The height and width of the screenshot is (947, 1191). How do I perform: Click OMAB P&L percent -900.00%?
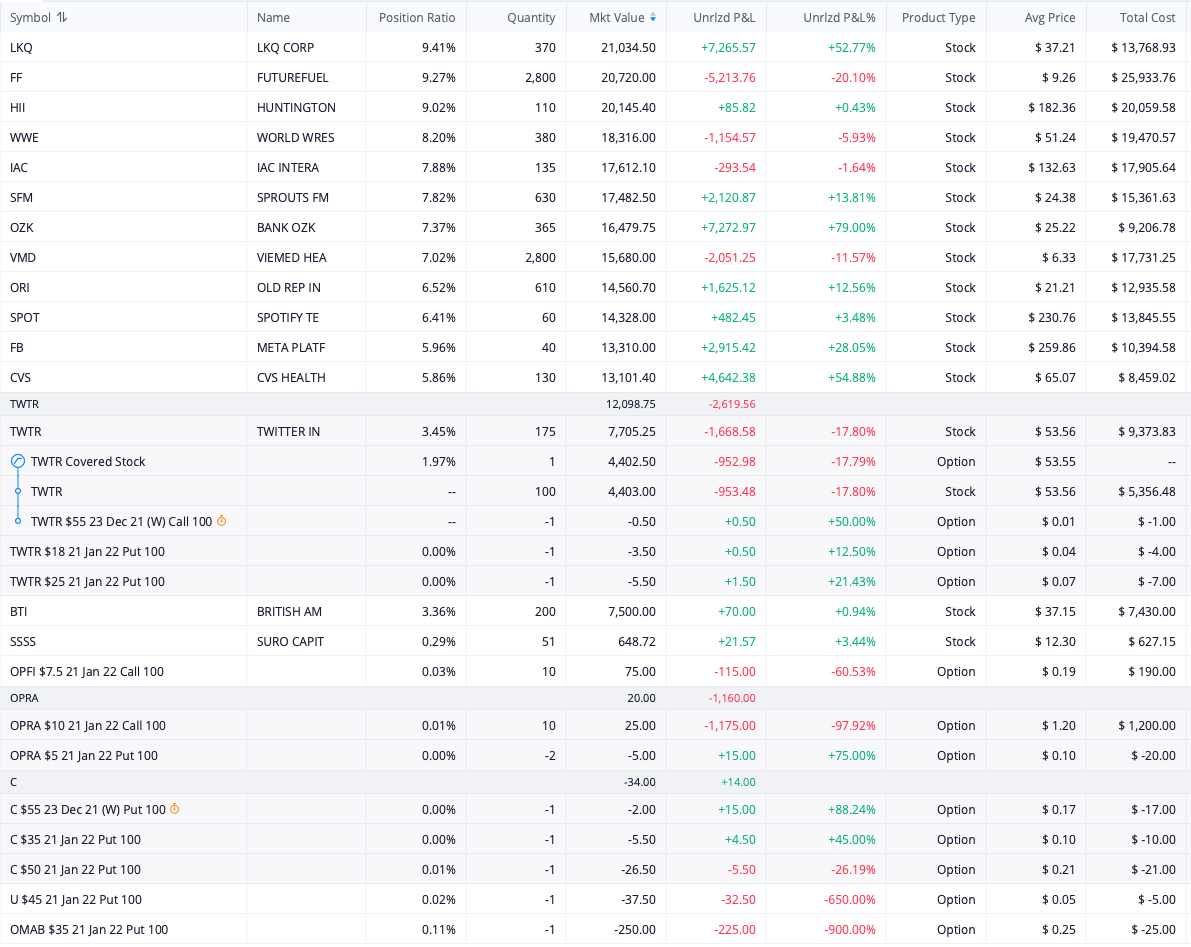(x=850, y=929)
